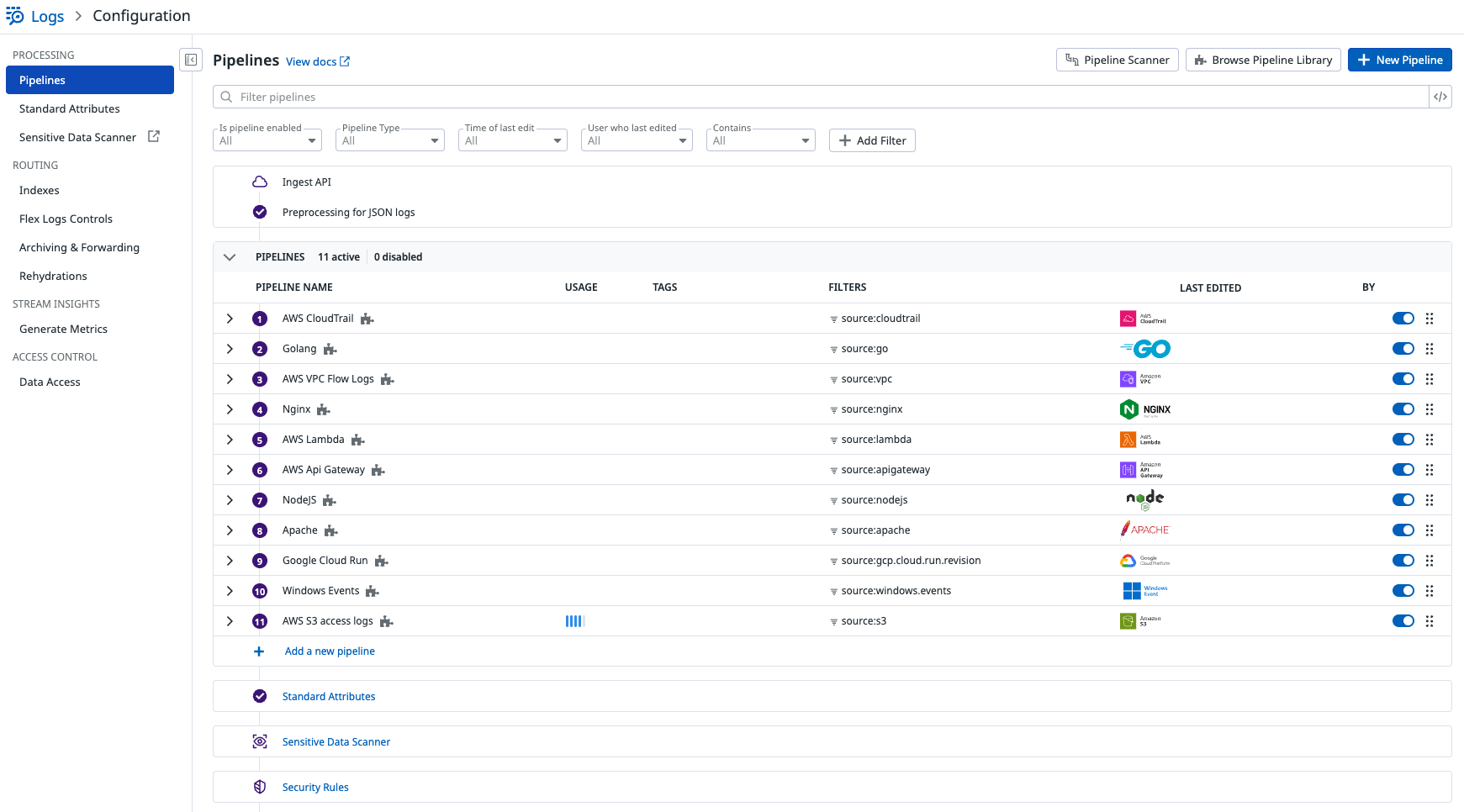Click the Datadog Logs logo icon
This screenshot has height=812, width=1464.
click(x=15, y=16)
